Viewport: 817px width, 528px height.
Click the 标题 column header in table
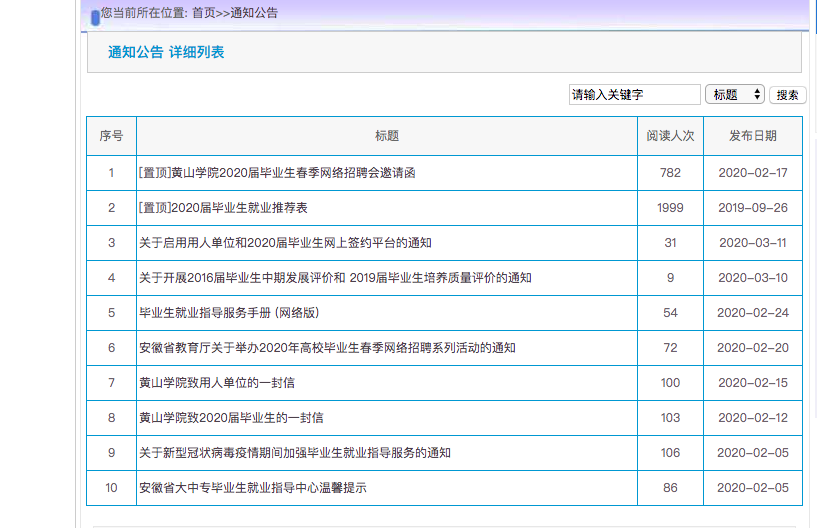tap(387, 136)
